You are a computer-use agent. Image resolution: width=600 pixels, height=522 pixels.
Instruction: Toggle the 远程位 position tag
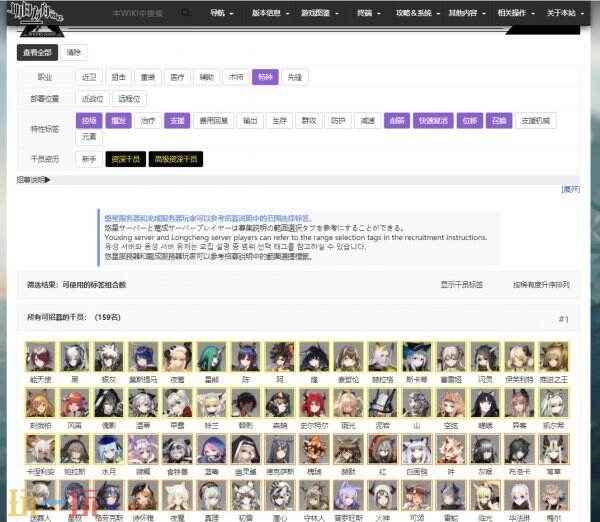point(129,99)
